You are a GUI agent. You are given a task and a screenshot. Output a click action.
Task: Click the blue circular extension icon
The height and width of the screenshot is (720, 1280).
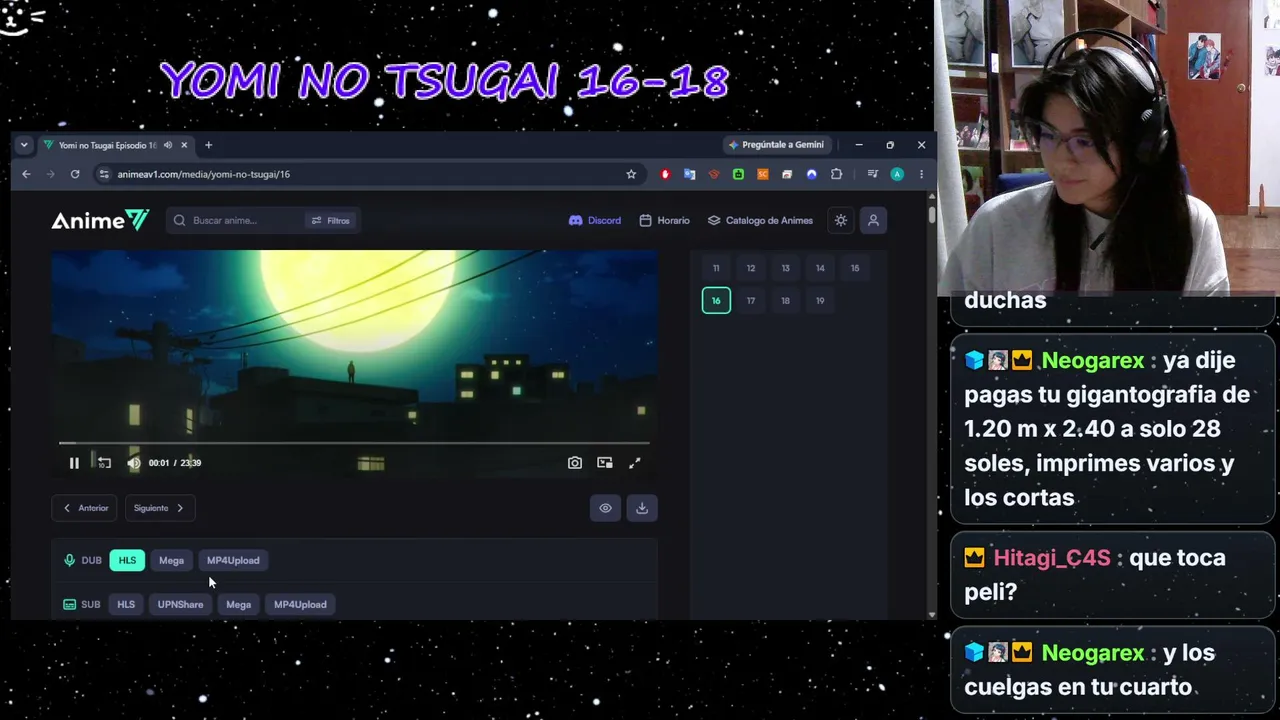[x=811, y=174]
